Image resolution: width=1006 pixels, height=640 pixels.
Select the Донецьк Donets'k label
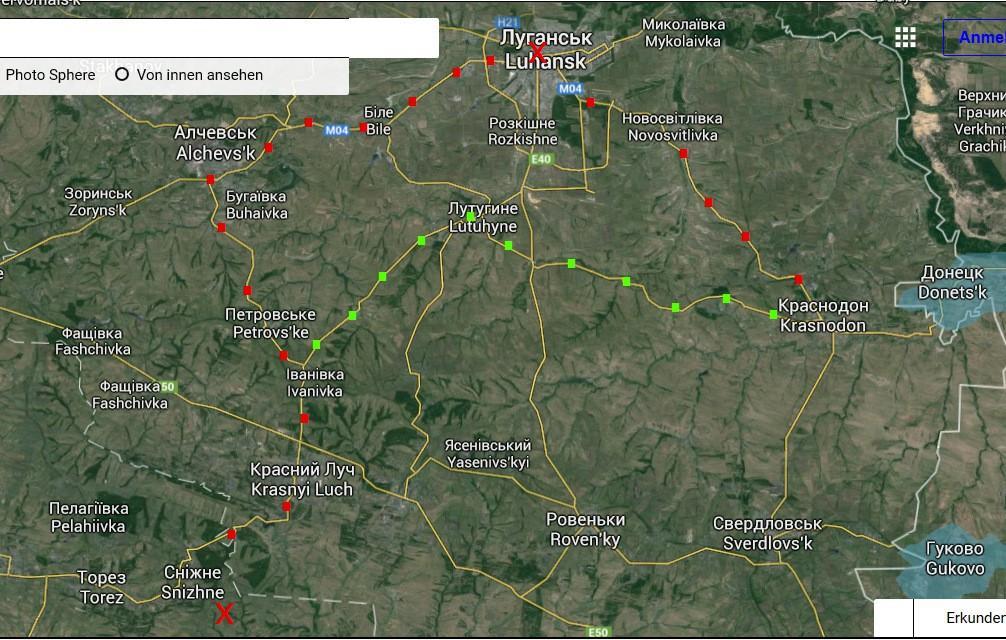click(953, 283)
